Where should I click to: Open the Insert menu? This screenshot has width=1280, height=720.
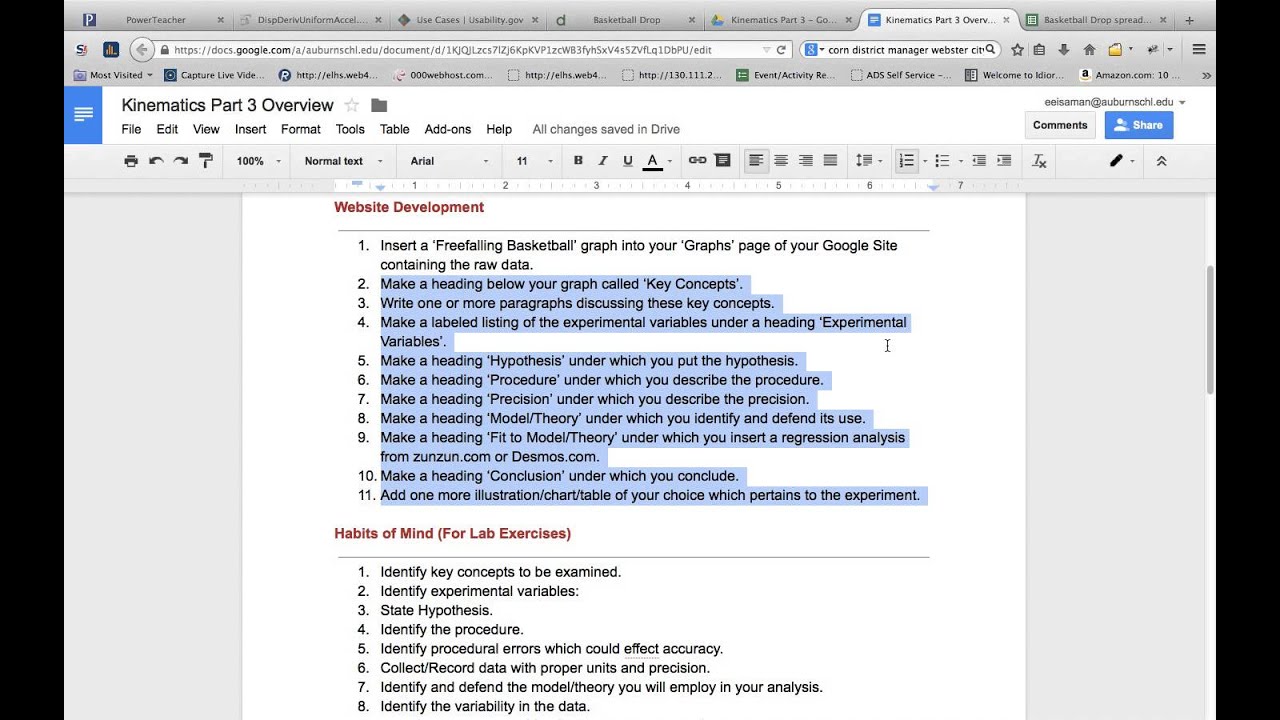click(250, 129)
